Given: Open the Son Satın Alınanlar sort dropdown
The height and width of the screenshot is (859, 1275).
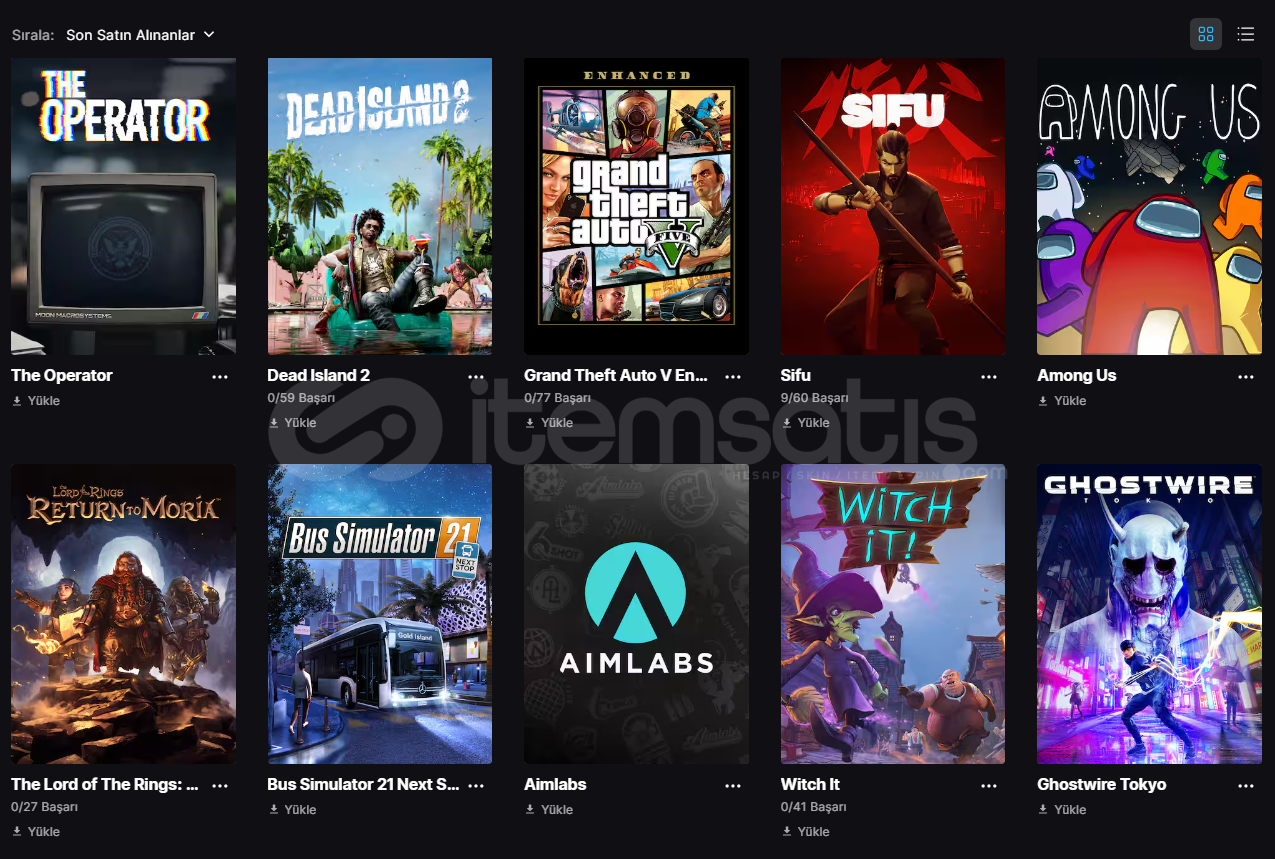Looking at the screenshot, I should click(140, 35).
